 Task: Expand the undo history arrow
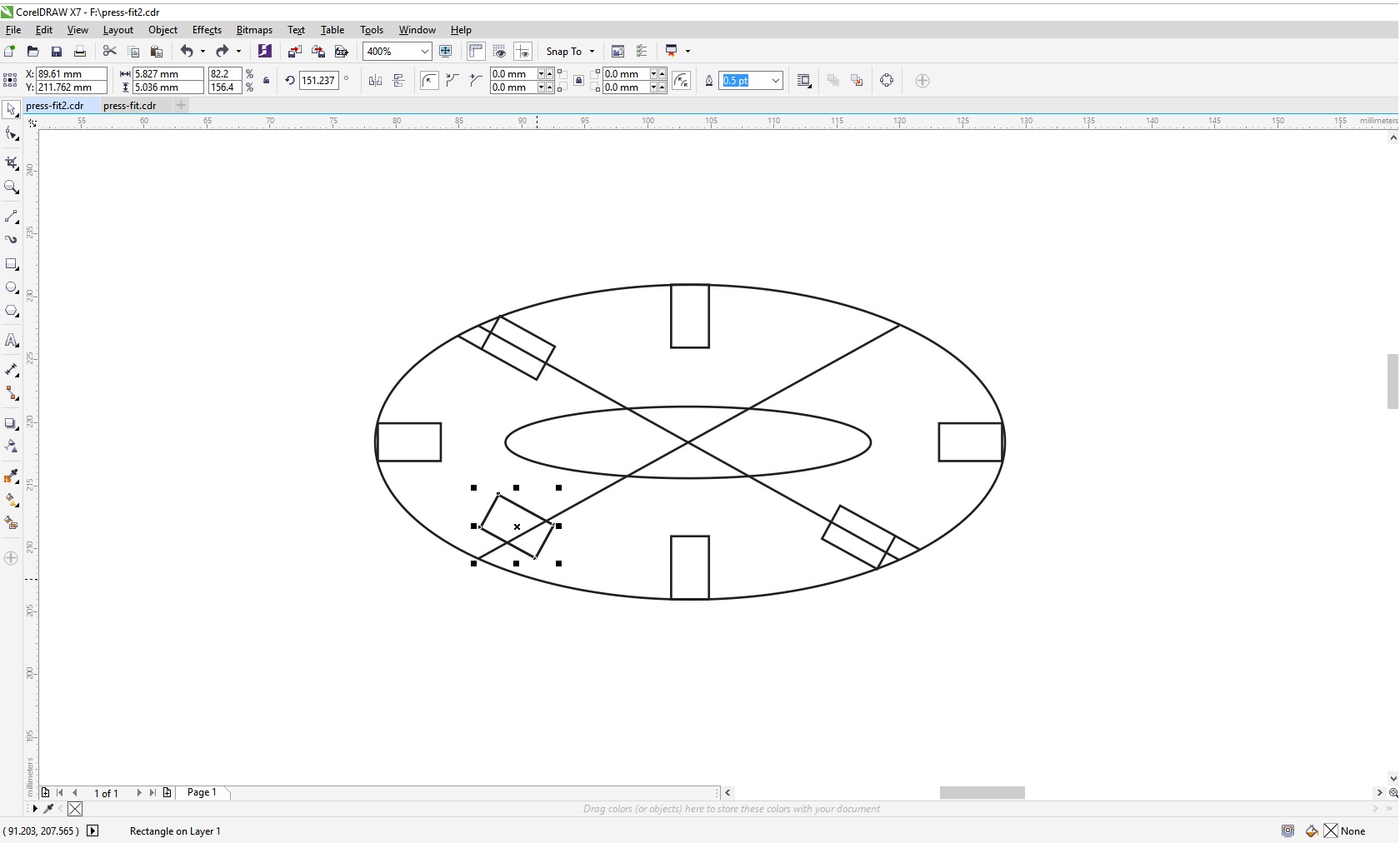coord(202,52)
